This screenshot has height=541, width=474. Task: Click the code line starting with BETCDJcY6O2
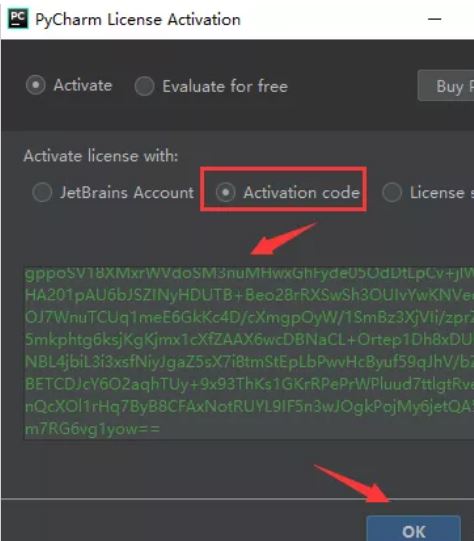[x=249, y=384]
